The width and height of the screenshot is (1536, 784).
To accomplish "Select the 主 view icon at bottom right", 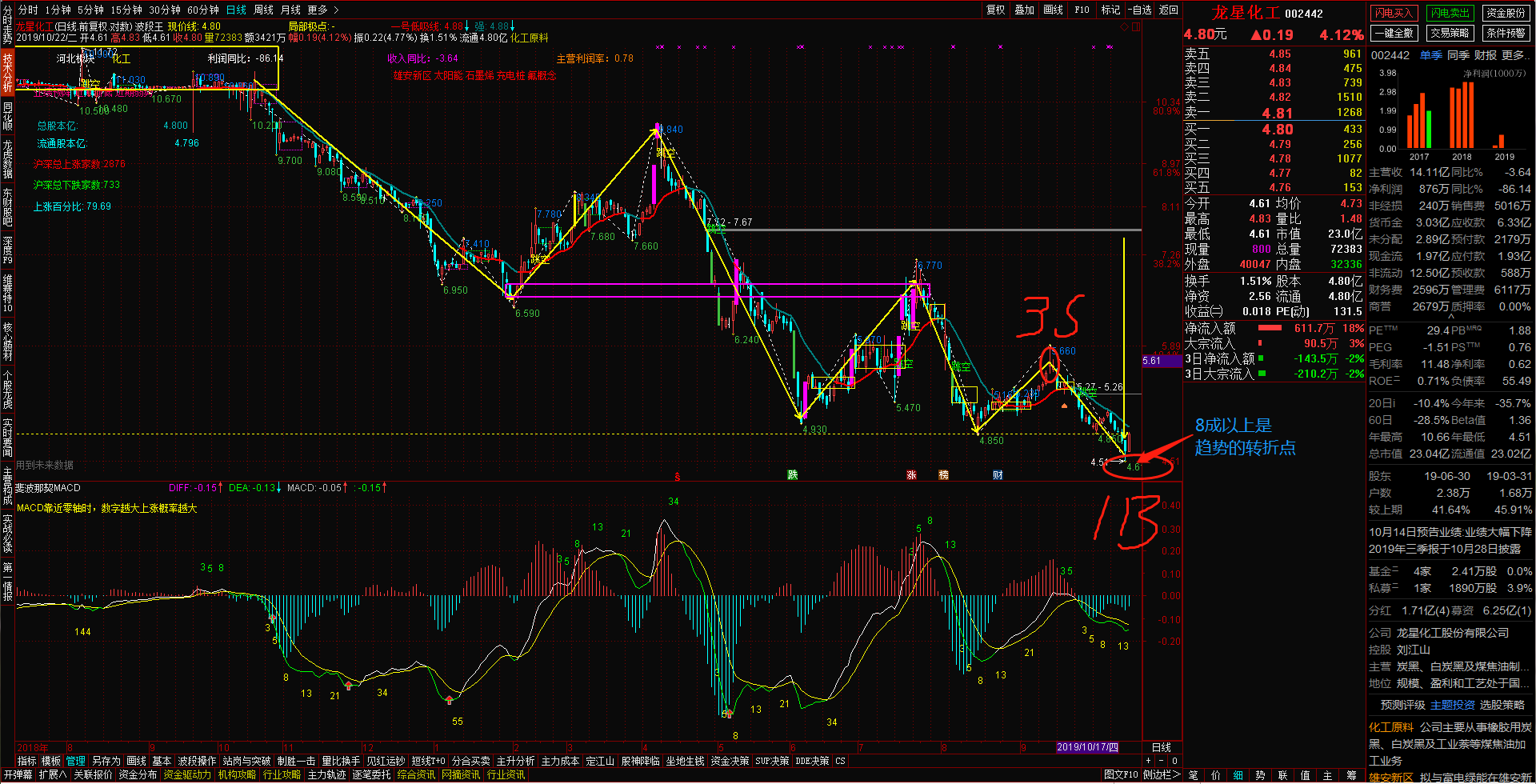I will [1328, 775].
